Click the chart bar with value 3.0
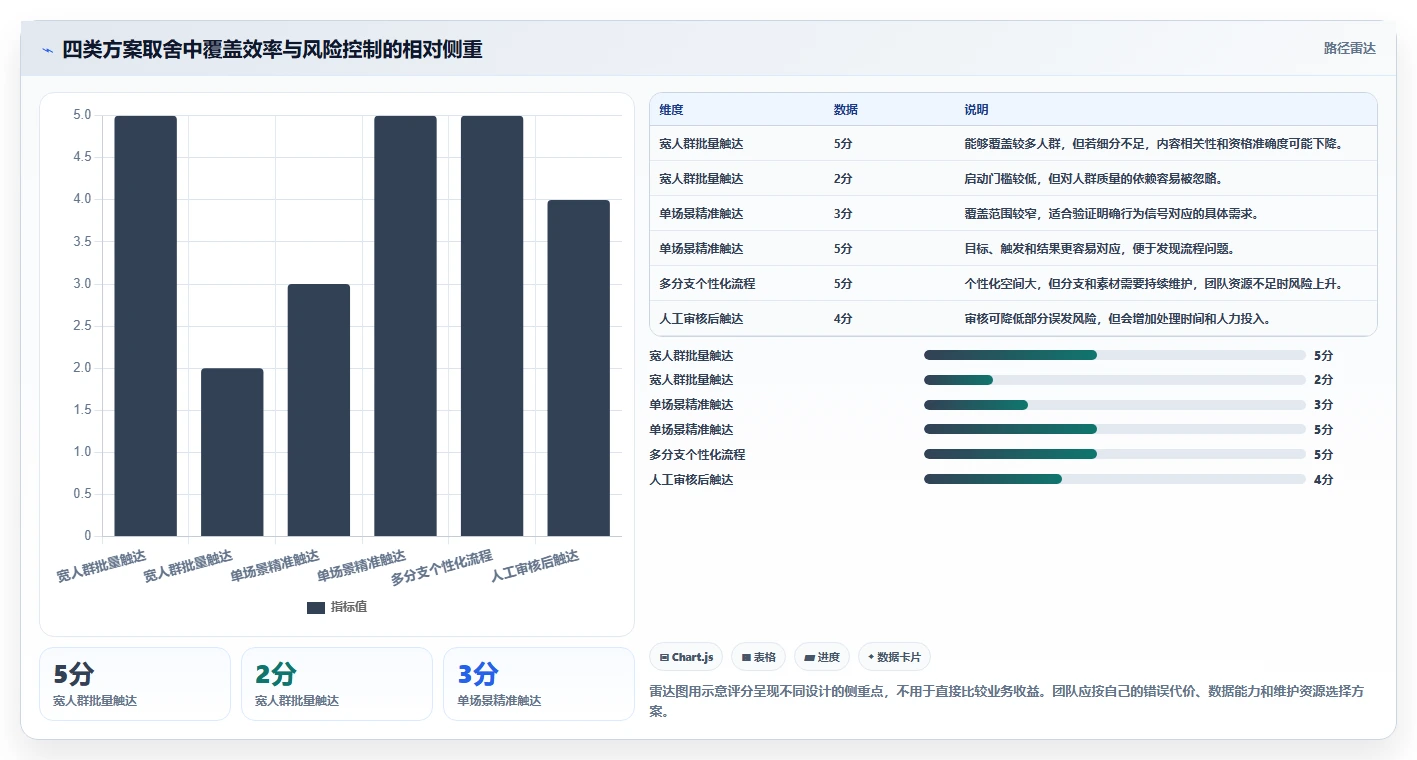The height and width of the screenshot is (760, 1417). 319,410
